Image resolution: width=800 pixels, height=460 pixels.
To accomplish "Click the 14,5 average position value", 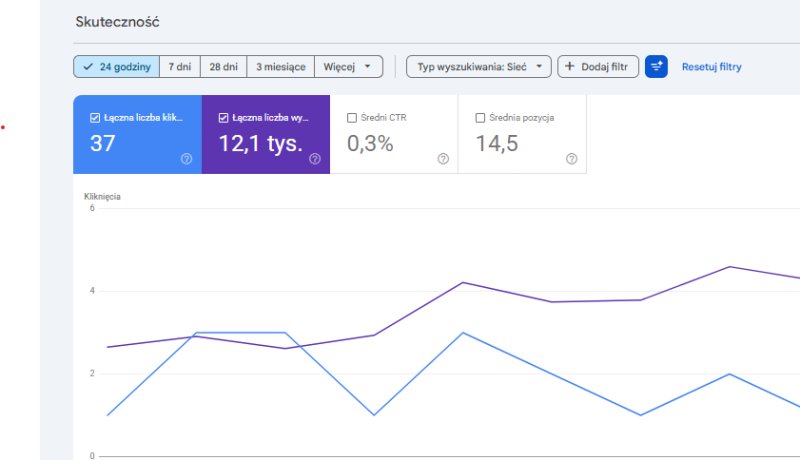I will pos(497,143).
